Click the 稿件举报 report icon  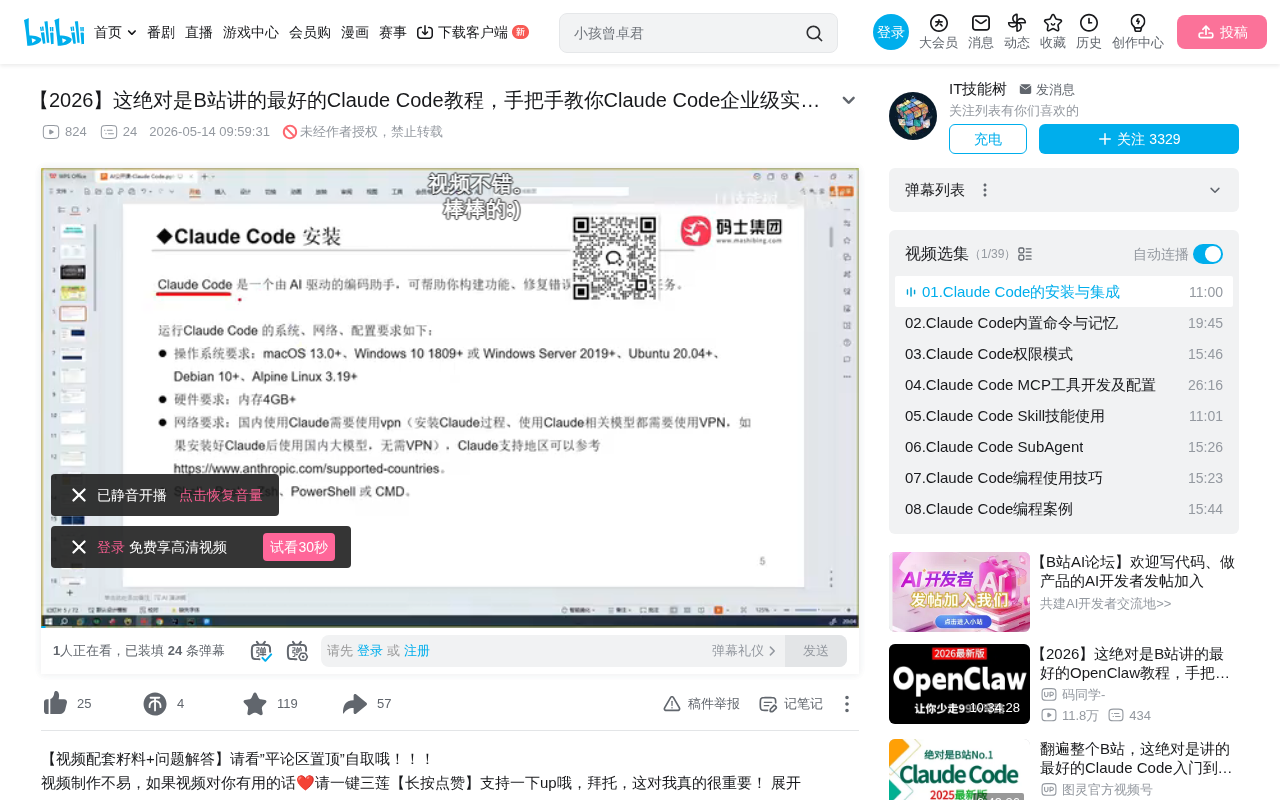point(672,704)
